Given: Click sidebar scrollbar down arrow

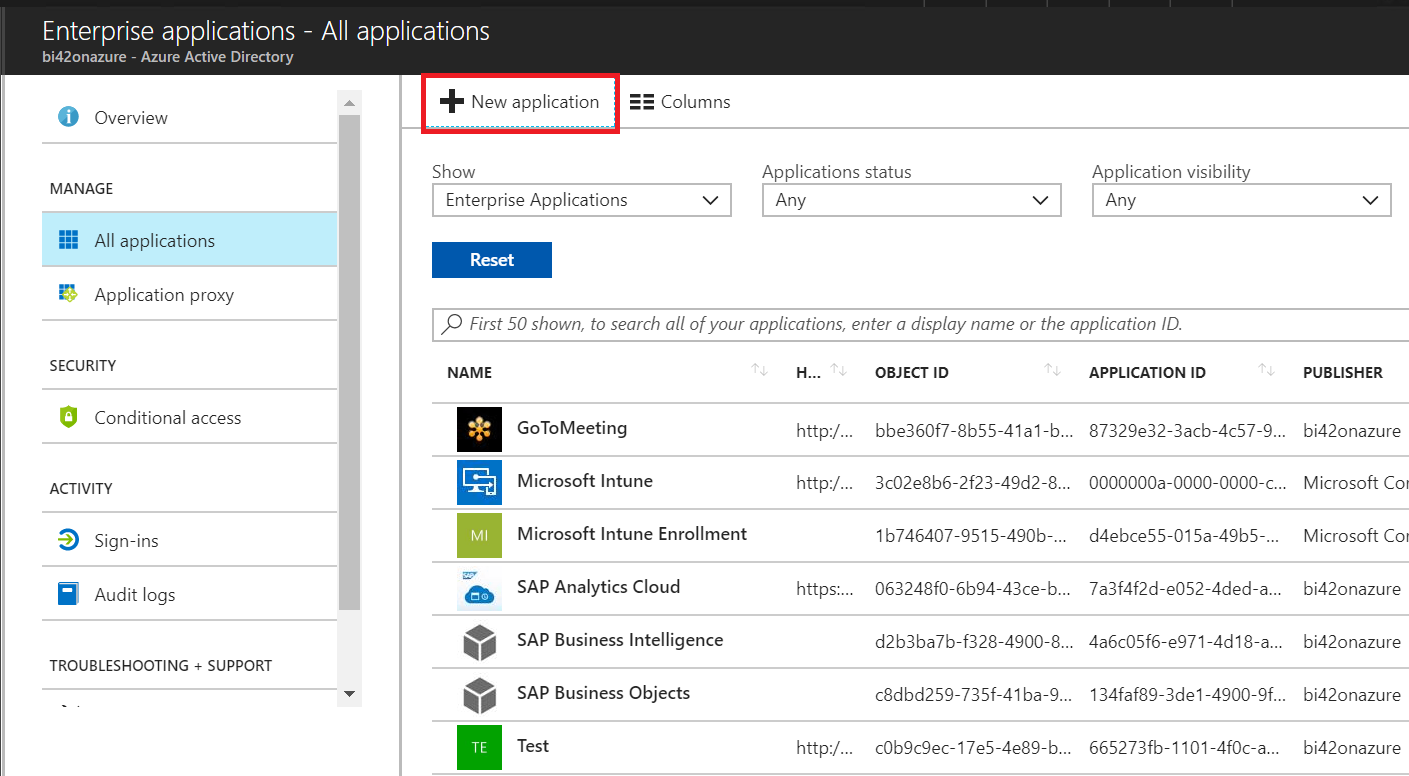Looking at the screenshot, I should (x=349, y=693).
